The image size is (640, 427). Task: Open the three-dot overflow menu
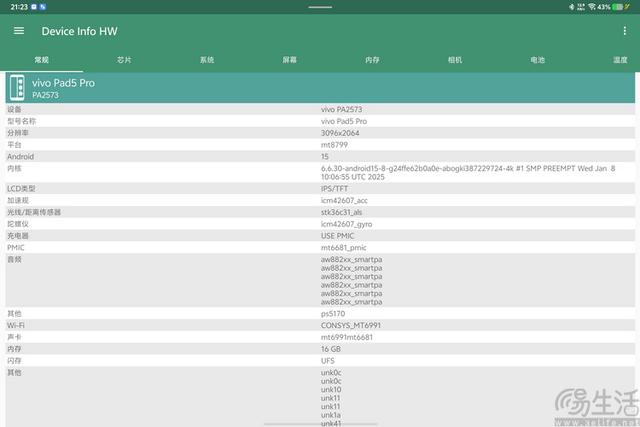click(x=624, y=31)
